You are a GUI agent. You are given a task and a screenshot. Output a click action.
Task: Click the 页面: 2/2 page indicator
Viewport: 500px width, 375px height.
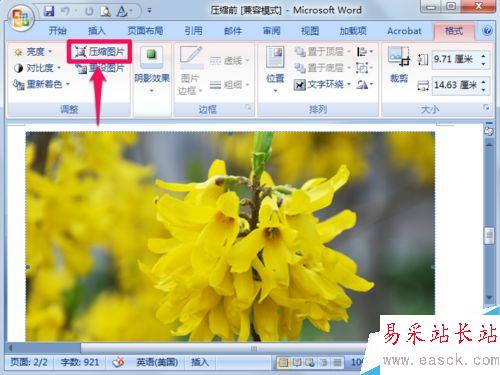[x=29, y=362]
